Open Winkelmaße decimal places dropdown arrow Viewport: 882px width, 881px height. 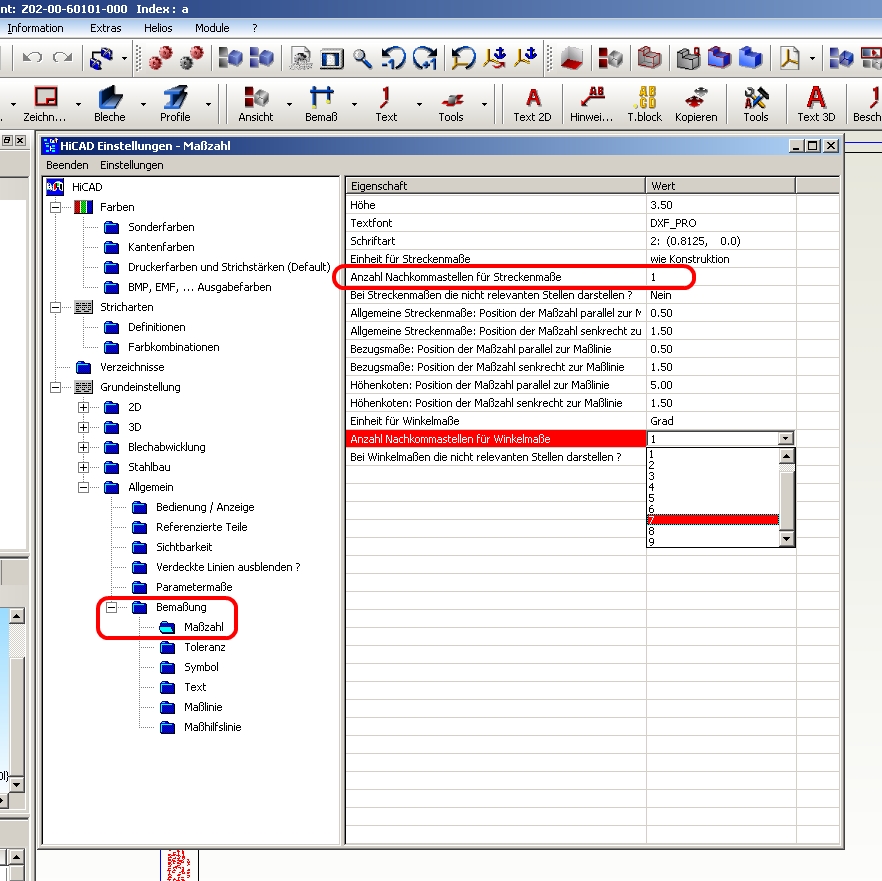[x=786, y=438]
